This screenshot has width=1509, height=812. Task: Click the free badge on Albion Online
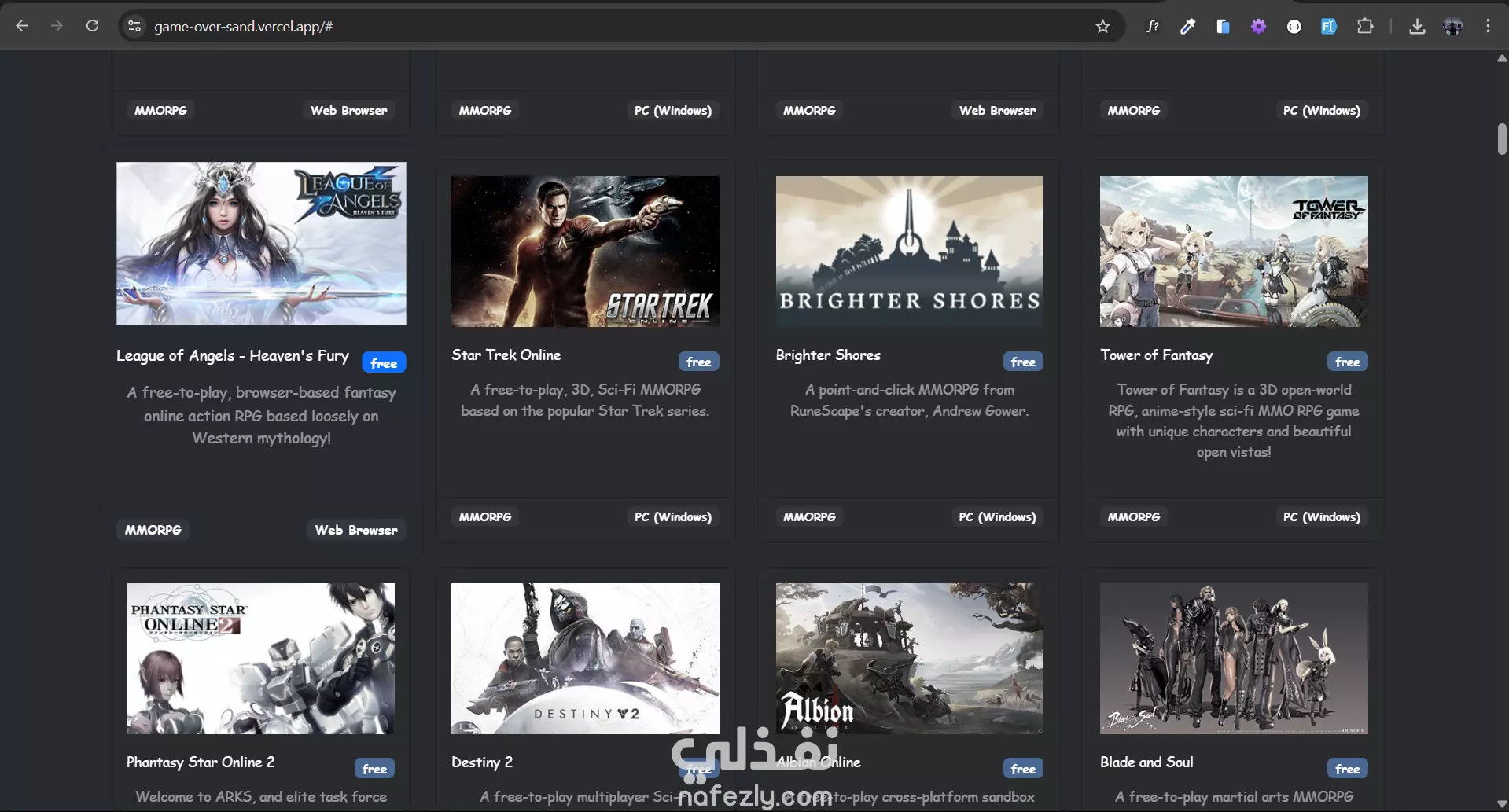[x=1023, y=769]
